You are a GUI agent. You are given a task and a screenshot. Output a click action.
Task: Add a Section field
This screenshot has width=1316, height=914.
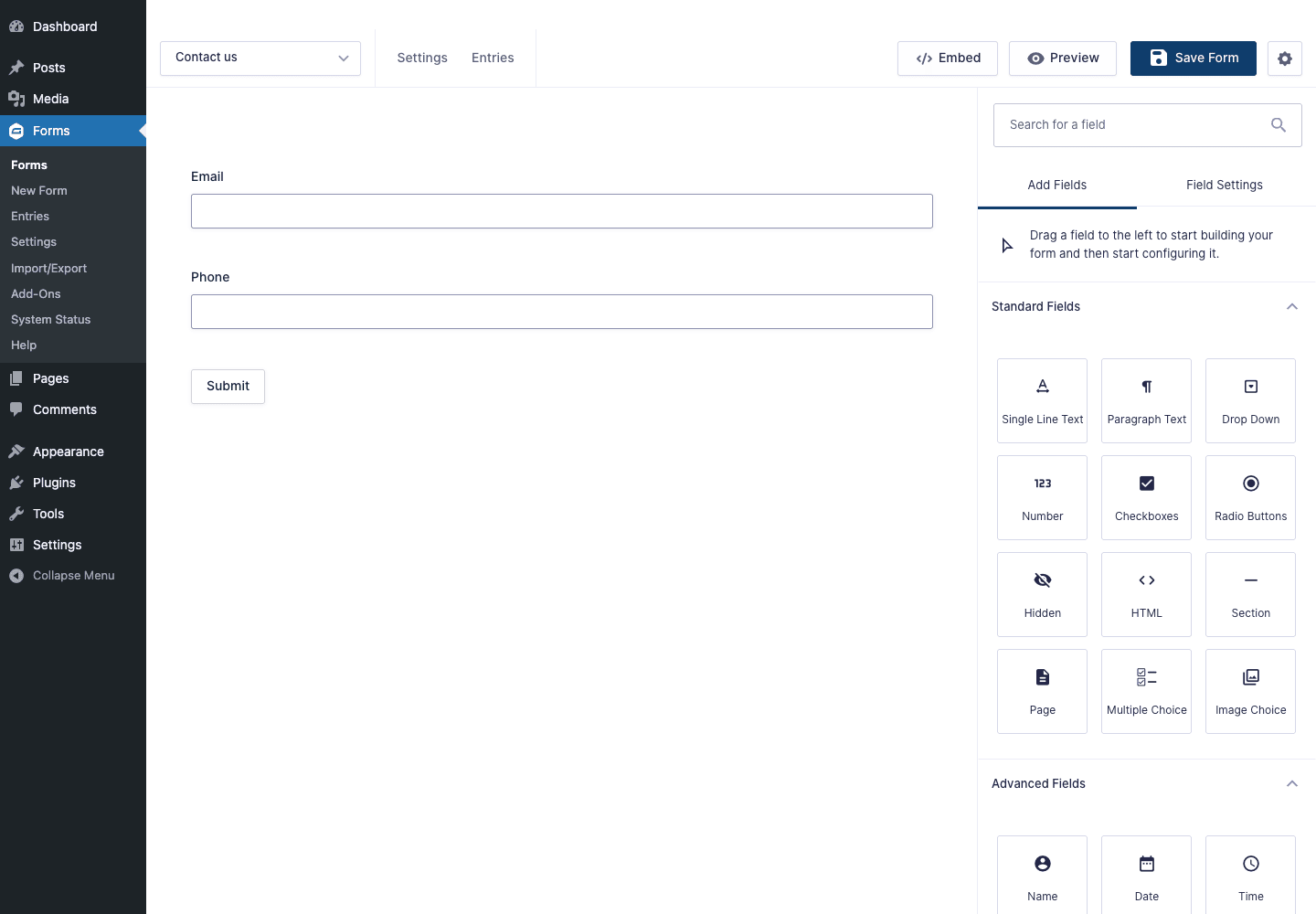coord(1250,594)
